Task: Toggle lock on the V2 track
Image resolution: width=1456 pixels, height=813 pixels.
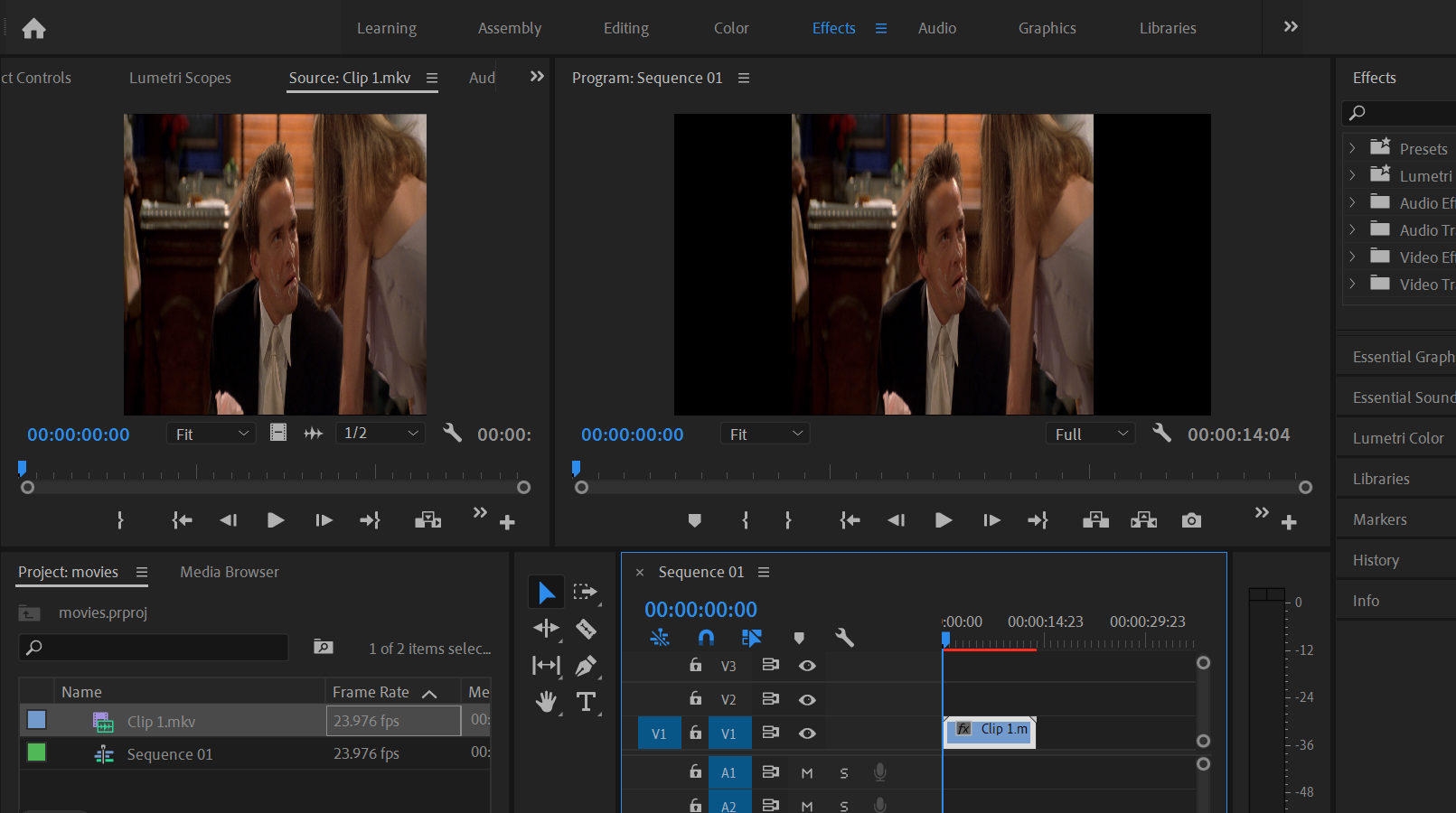Action: pyautogui.click(x=695, y=699)
